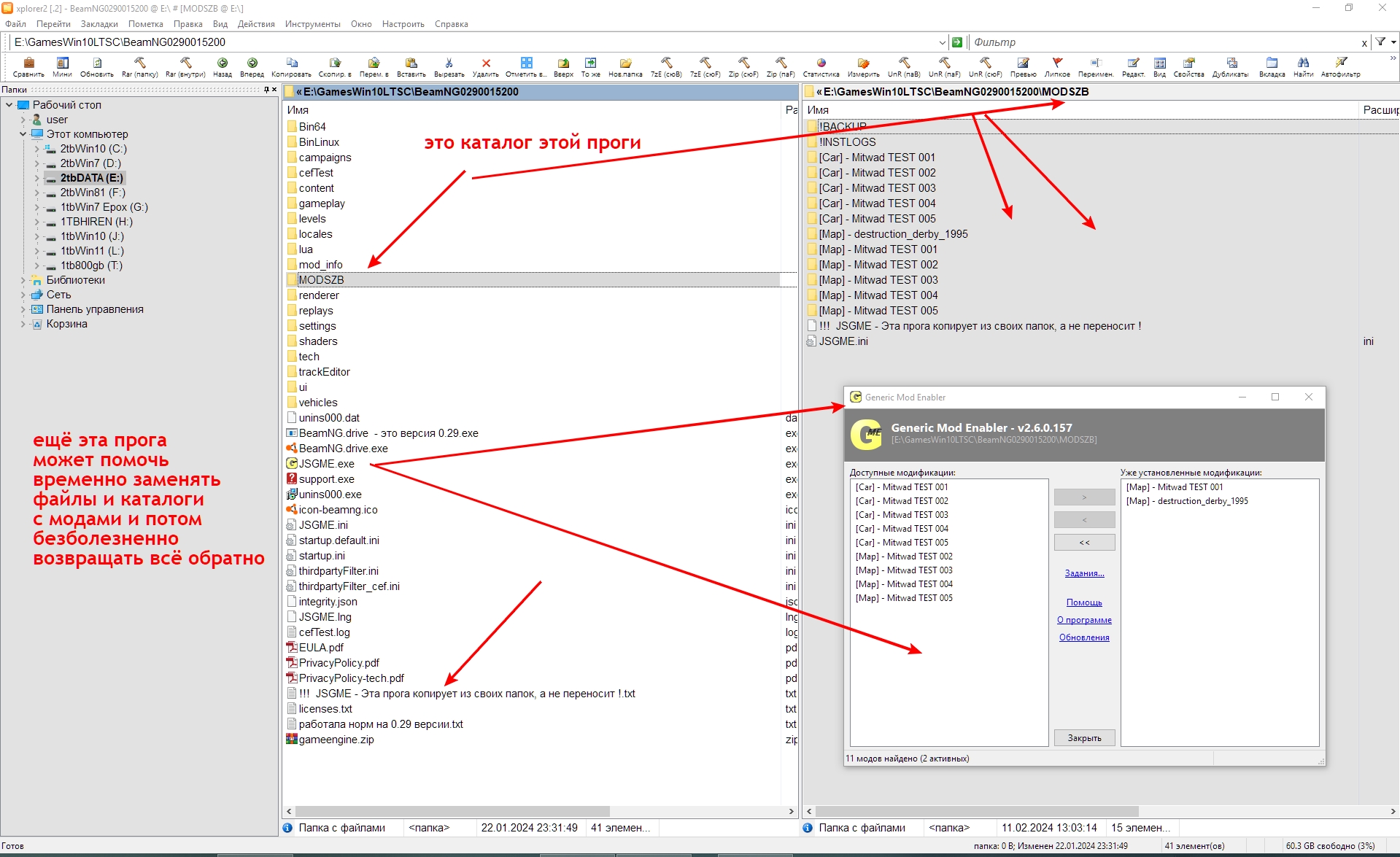The width and height of the screenshot is (1400, 857).
Task: Click the То же toolbar icon
Action: tap(591, 66)
